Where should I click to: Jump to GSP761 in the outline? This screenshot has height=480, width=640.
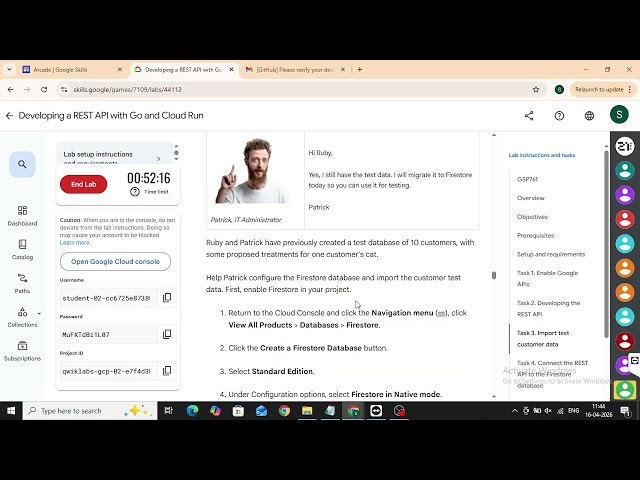[527, 179]
